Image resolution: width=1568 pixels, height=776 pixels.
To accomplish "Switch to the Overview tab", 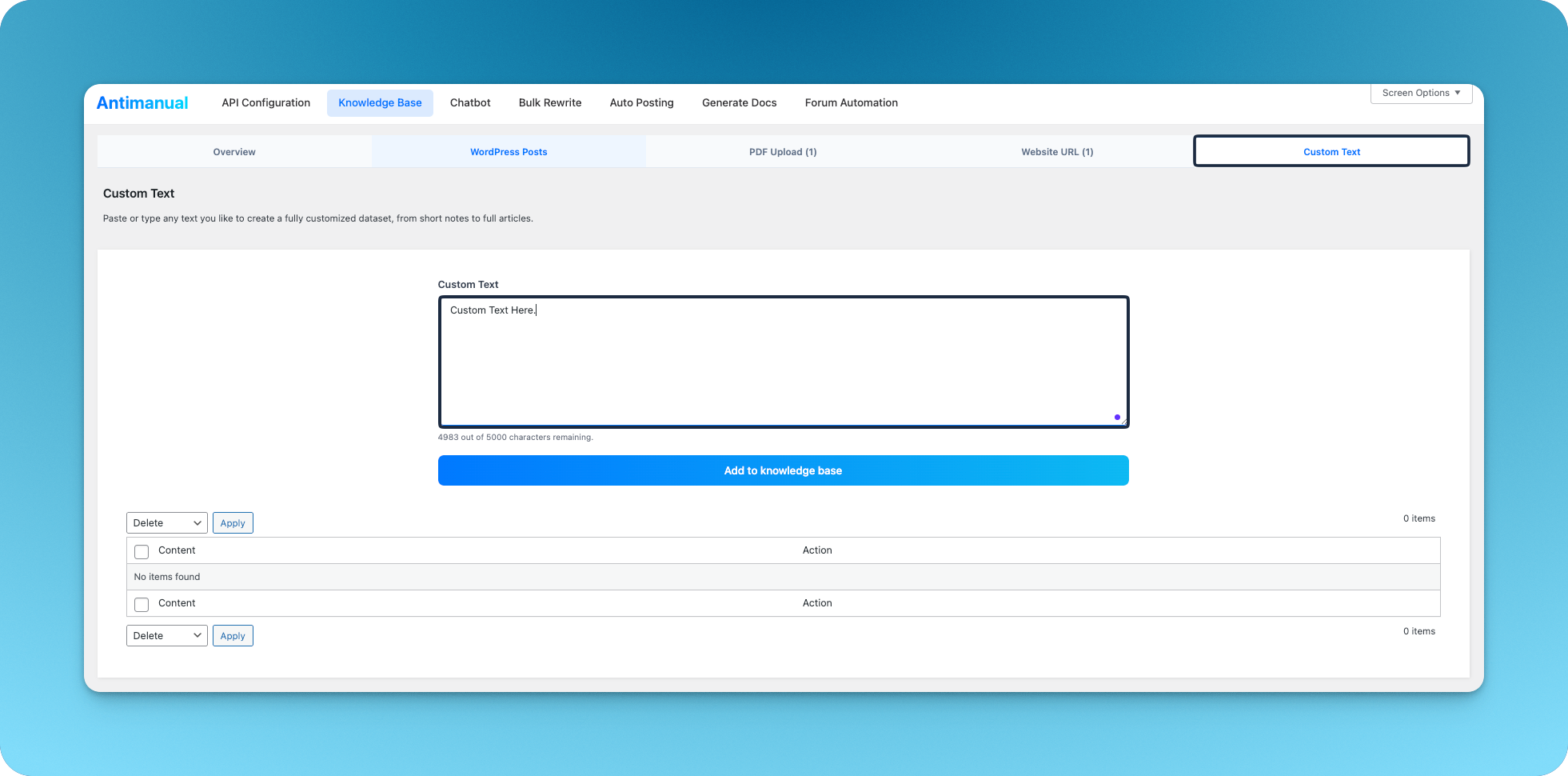I will (234, 152).
